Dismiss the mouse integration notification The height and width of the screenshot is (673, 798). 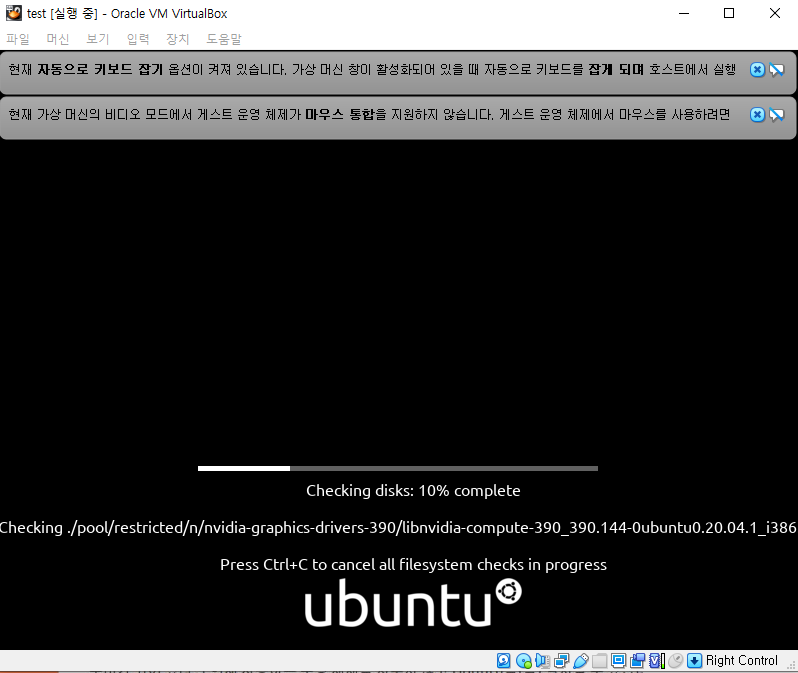[757, 115]
